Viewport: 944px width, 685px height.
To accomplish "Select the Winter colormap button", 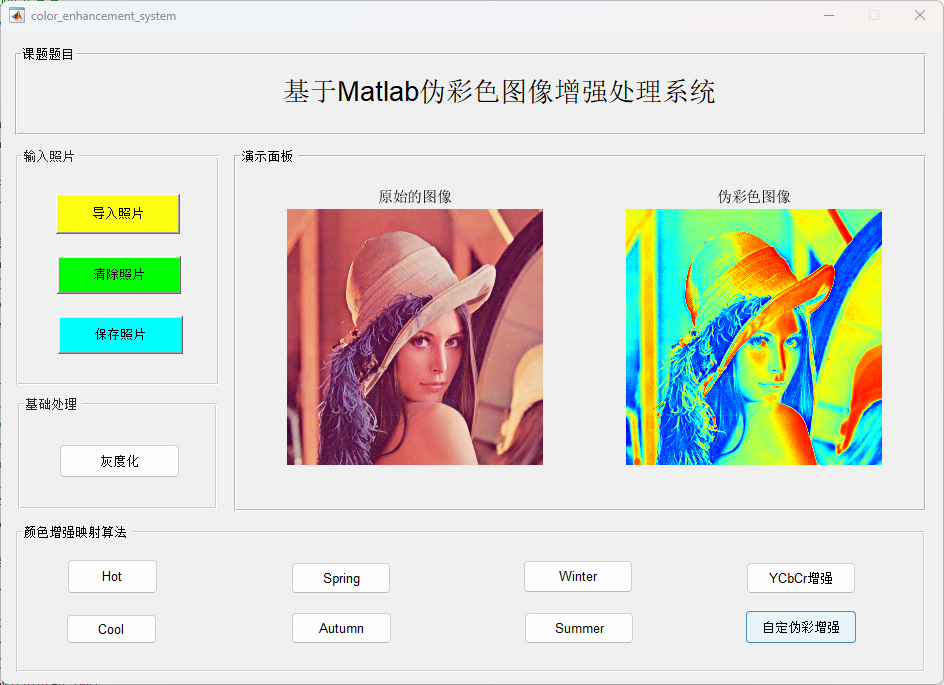I will pyautogui.click(x=578, y=577).
